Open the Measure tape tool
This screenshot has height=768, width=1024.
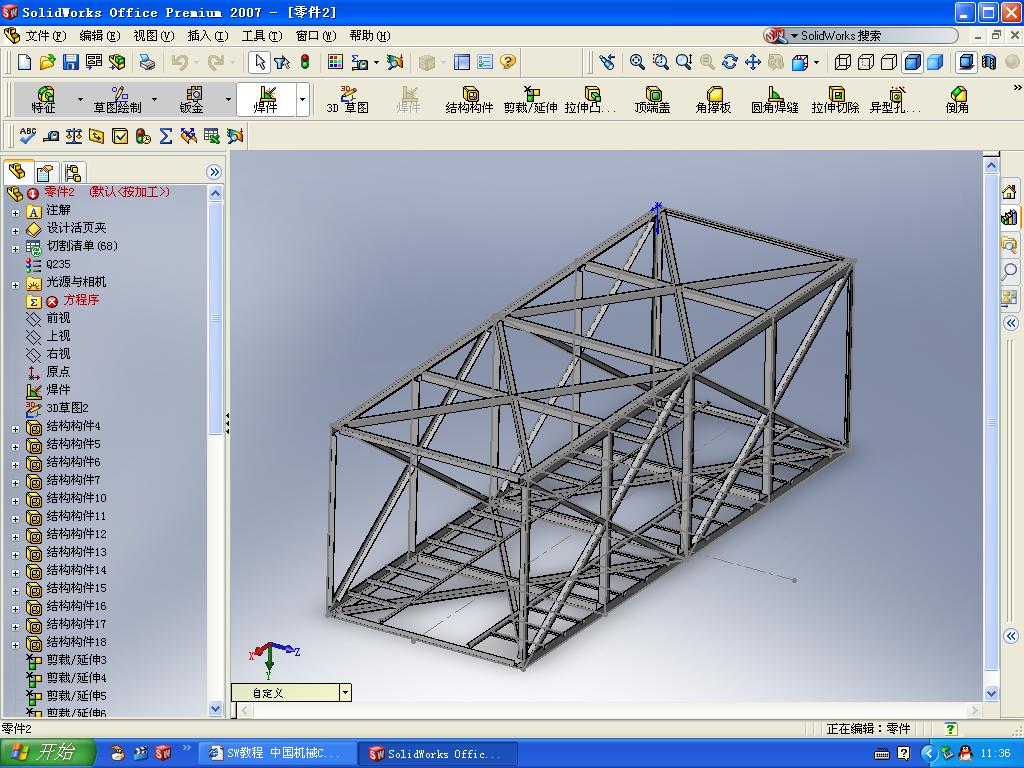51,136
